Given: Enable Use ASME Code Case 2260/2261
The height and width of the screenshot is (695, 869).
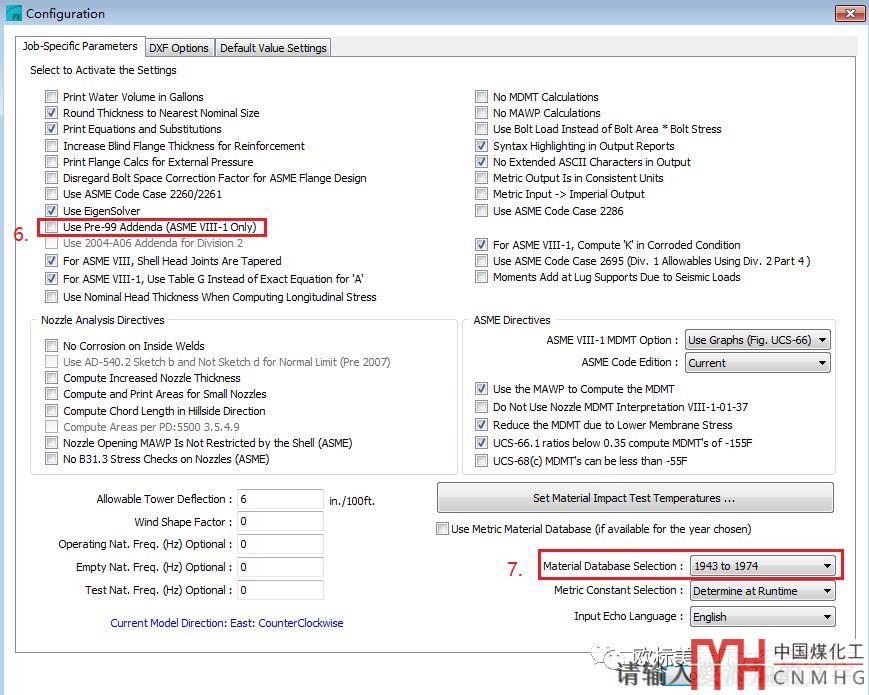Looking at the screenshot, I should [52, 194].
